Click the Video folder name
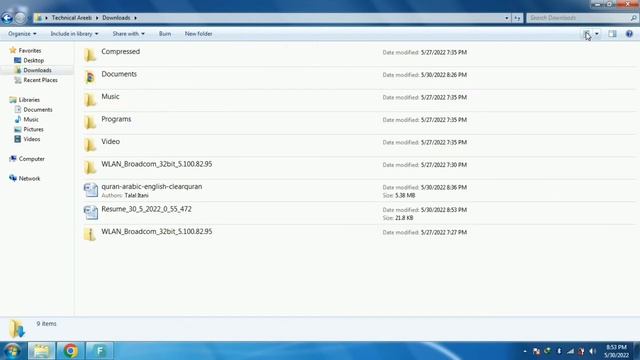 tap(111, 142)
